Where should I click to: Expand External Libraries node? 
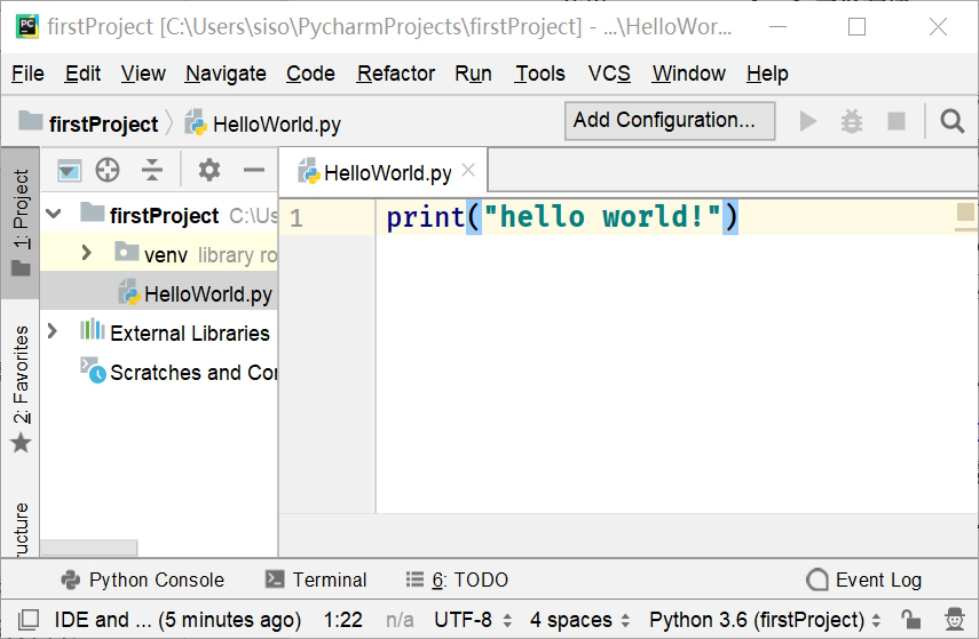pyautogui.click(x=52, y=331)
